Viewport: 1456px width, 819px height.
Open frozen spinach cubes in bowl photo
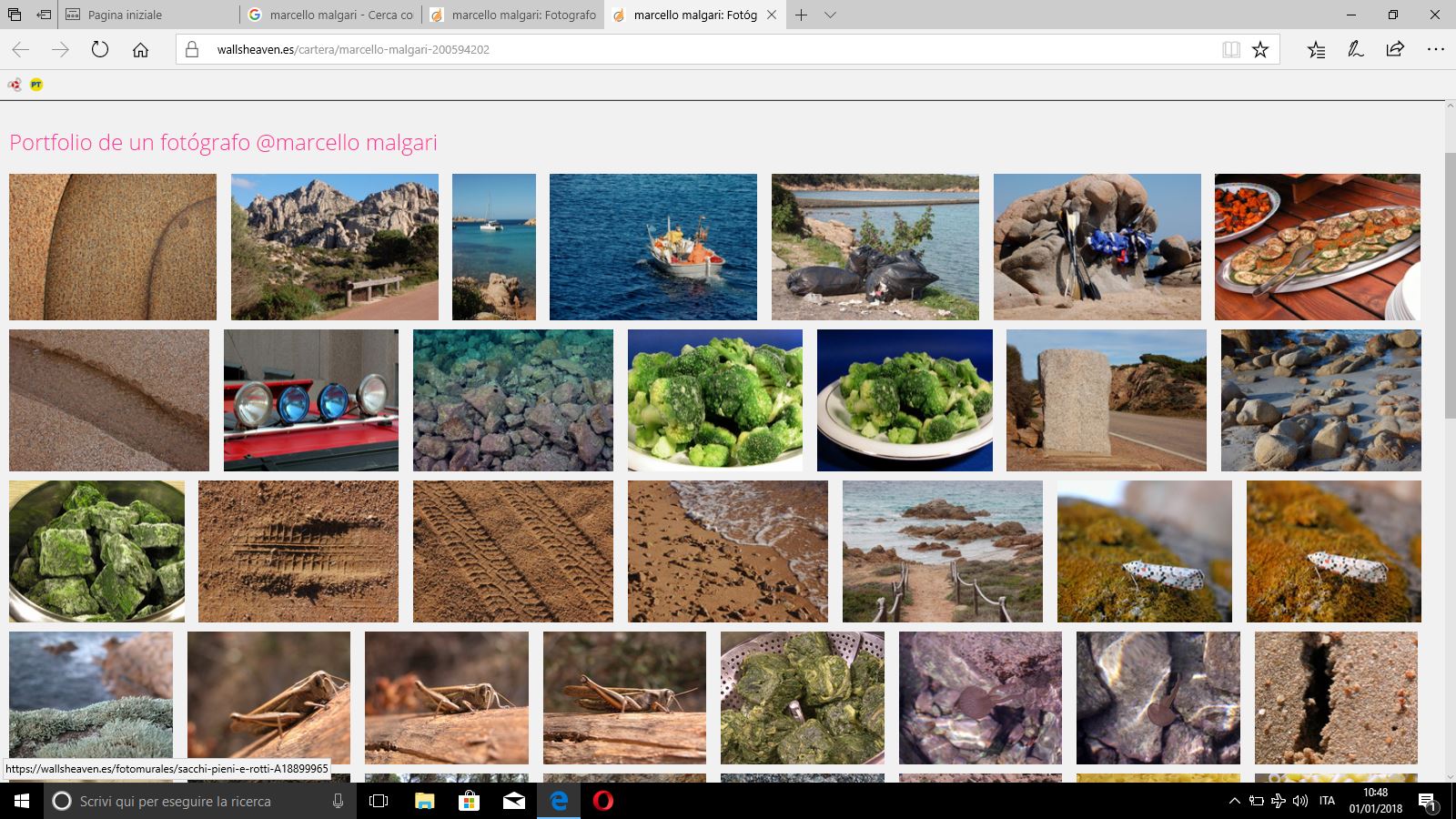point(96,551)
